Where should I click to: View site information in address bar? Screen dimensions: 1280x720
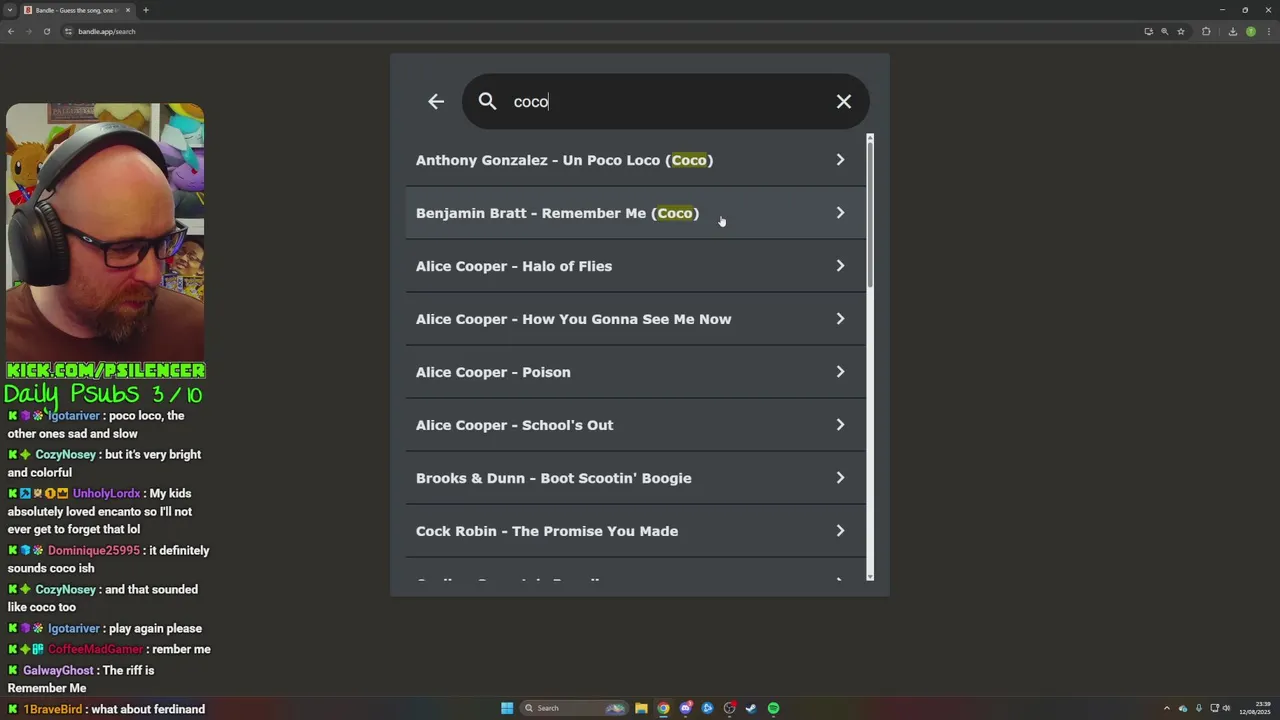pos(69,31)
